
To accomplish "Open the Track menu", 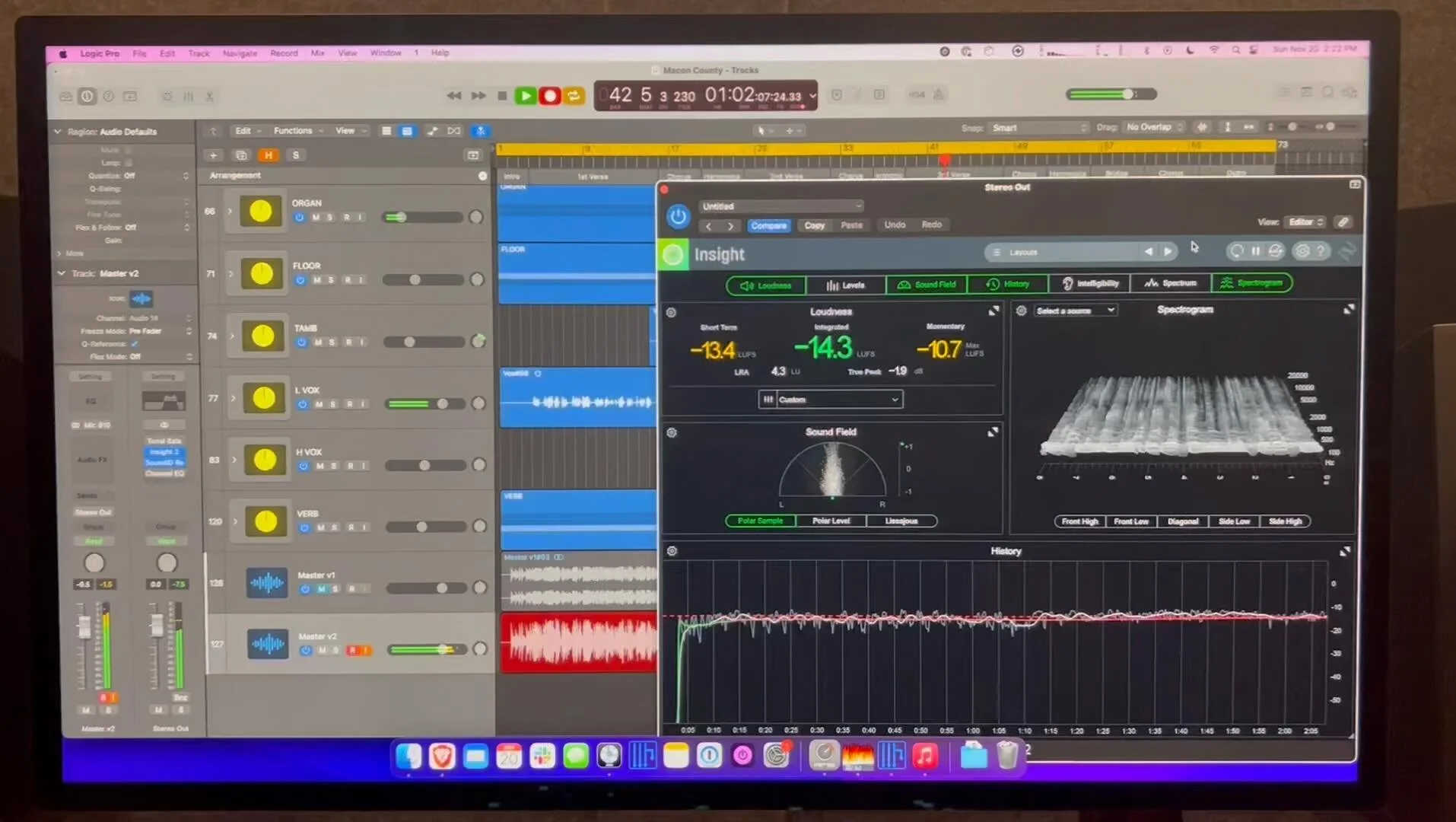I will point(199,53).
